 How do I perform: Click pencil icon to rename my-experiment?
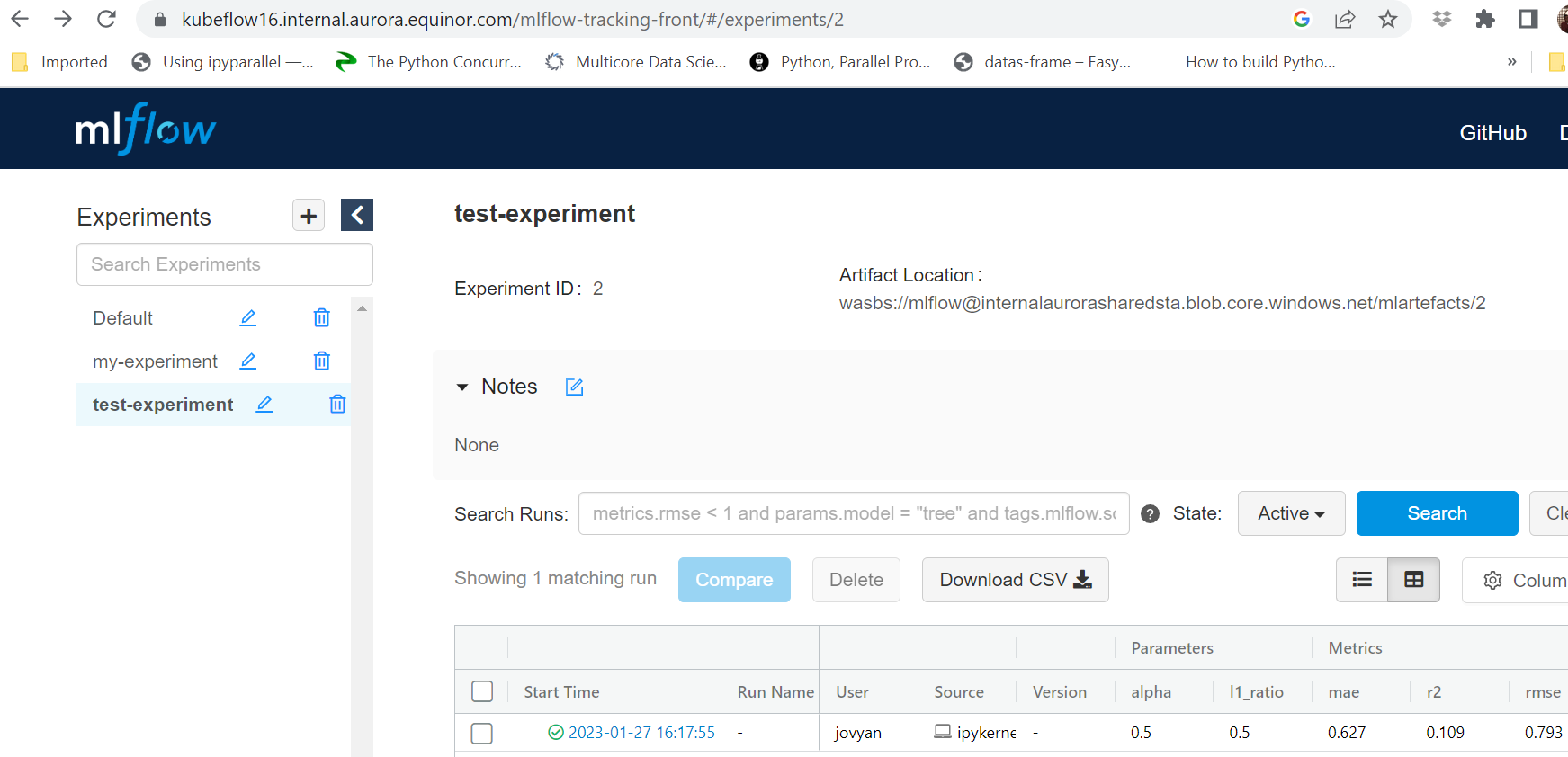click(248, 361)
